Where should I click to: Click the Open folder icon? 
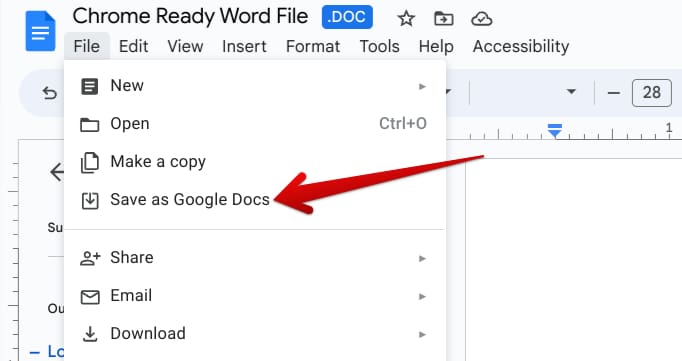[x=90, y=125]
